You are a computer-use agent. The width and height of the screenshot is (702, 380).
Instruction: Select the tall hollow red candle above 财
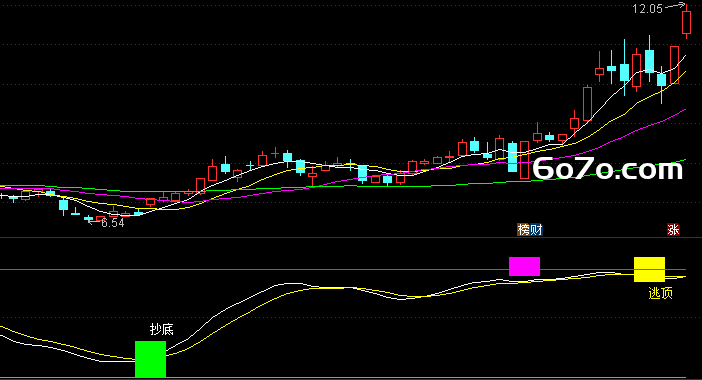point(524,160)
